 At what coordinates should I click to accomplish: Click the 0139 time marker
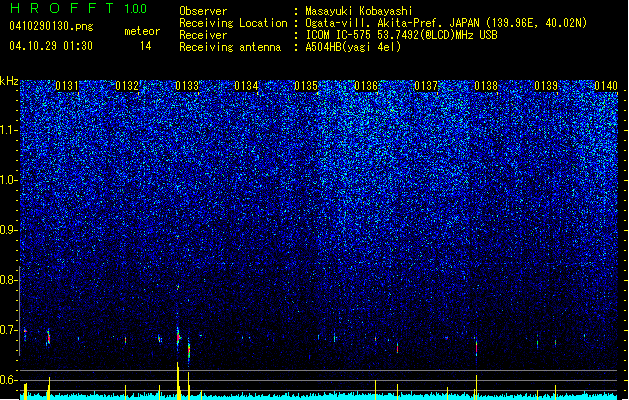[x=546, y=86]
